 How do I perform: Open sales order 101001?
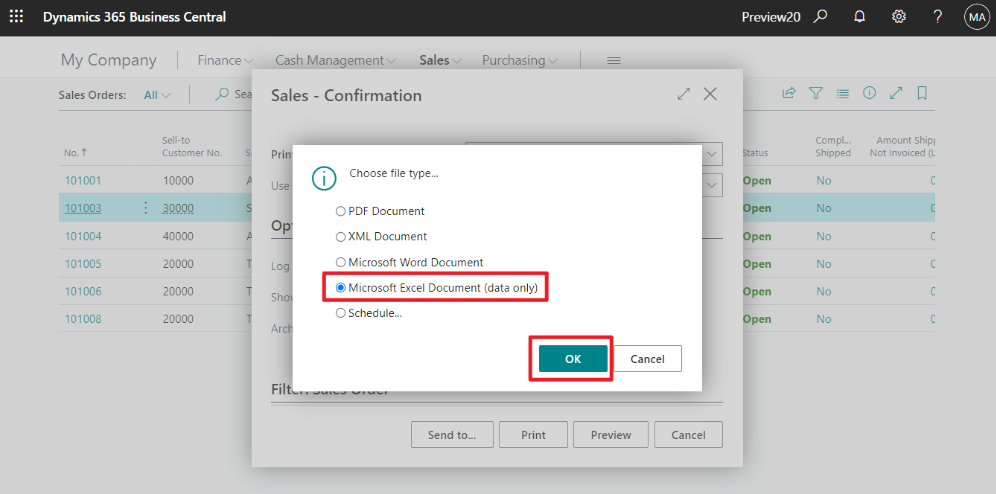click(83, 180)
